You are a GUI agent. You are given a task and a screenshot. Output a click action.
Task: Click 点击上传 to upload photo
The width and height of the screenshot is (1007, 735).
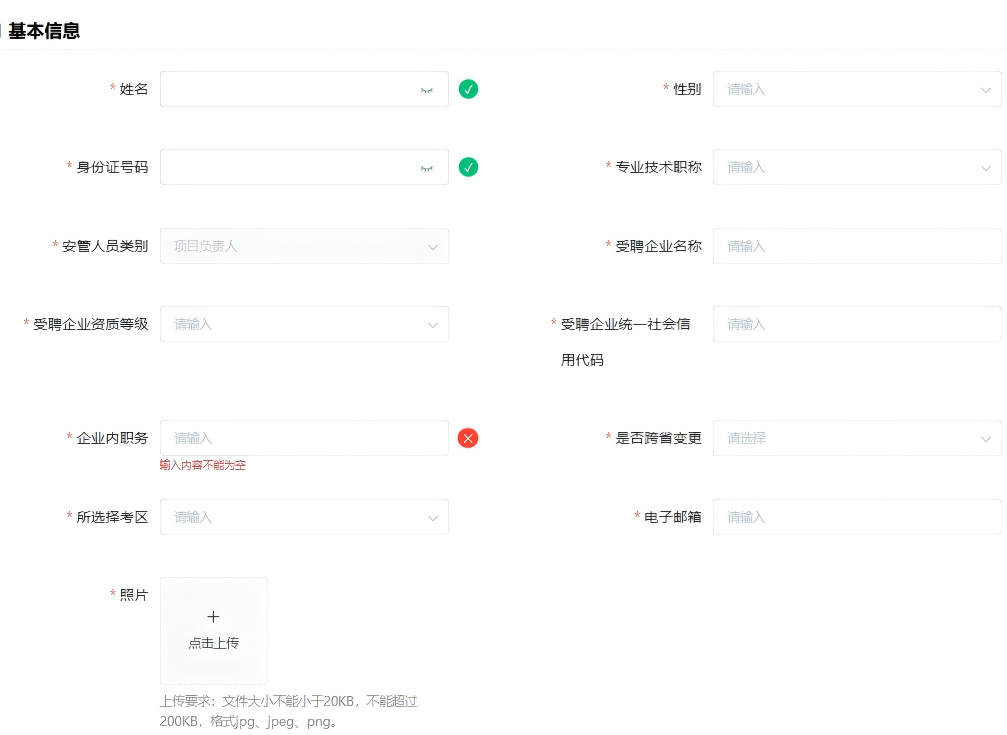(213, 643)
